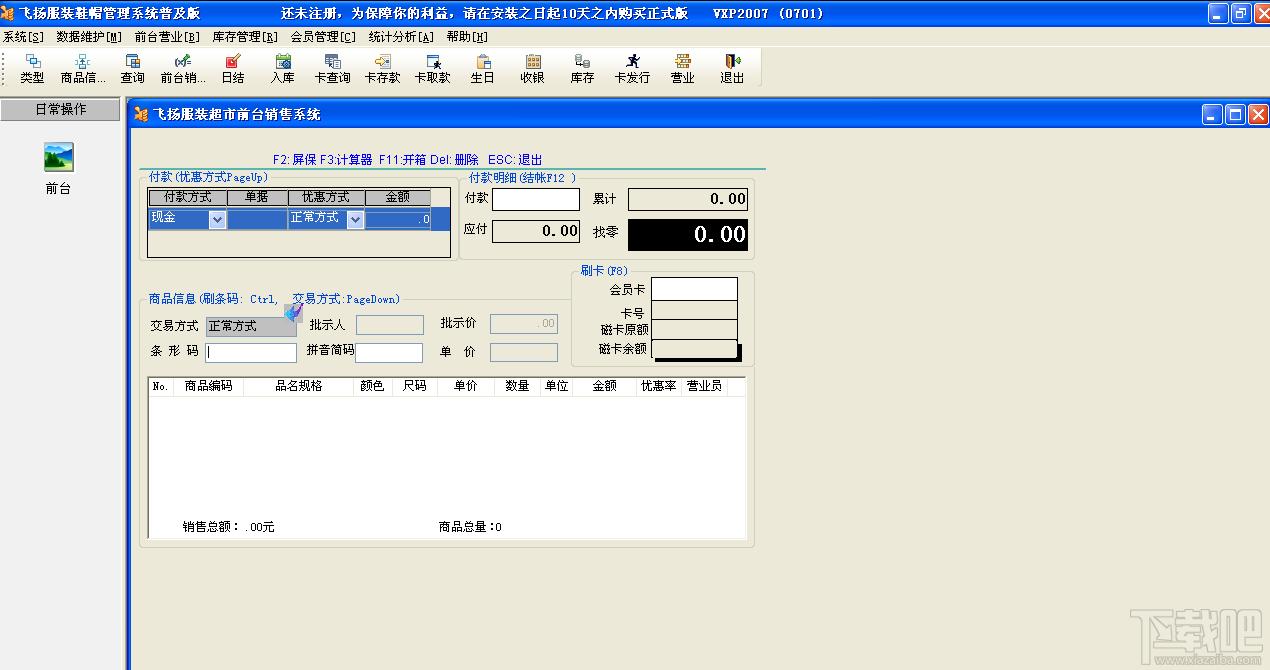This screenshot has height=670, width=1270.
Task: Expand the 正常方式 discount method dropdown
Action: (x=355, y=220)
